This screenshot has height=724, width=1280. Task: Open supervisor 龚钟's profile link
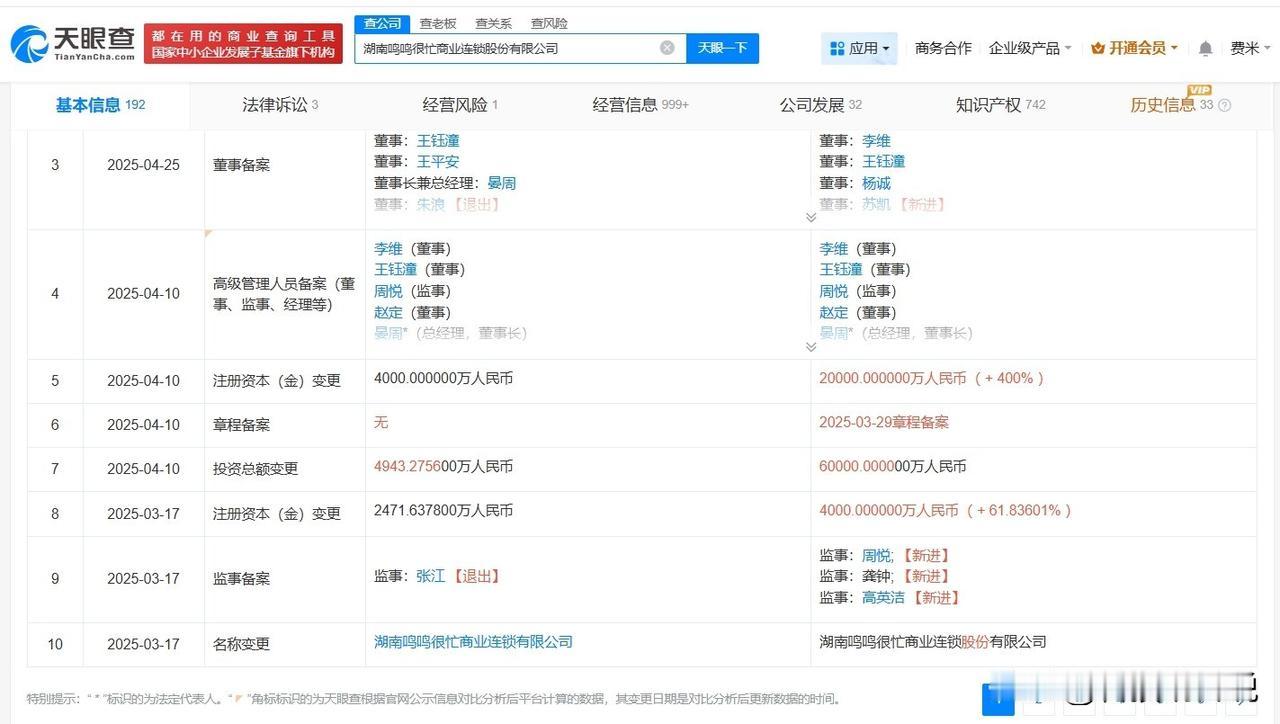click(876, 576)
